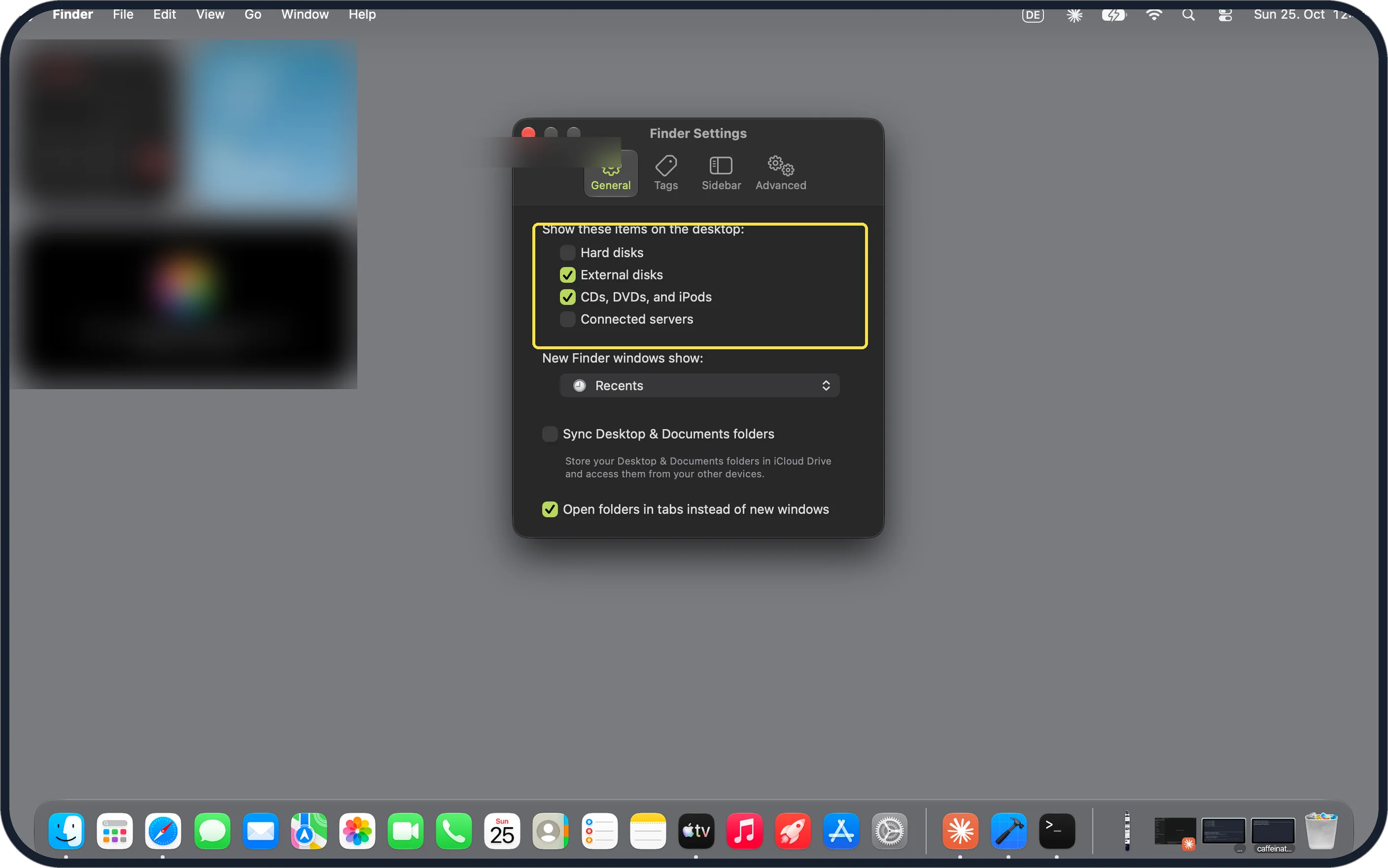Image resolution: width=1388 pixels, height=868 pixels.
Task: Uncheck CDs, DVDs, and iPods checkbox
Action: [567, 297]
